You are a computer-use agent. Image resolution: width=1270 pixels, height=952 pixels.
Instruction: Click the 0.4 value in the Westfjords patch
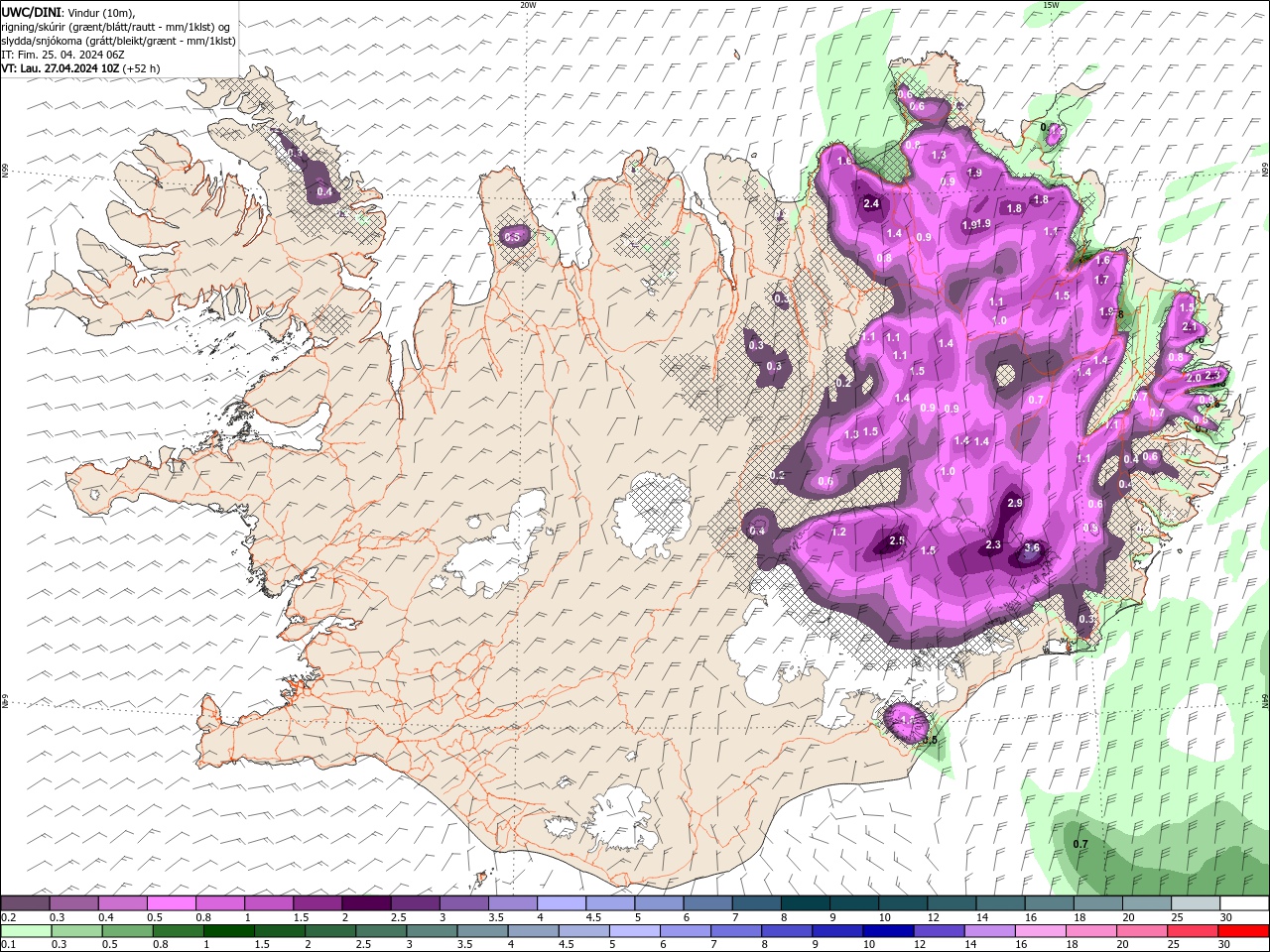point(324,191)
